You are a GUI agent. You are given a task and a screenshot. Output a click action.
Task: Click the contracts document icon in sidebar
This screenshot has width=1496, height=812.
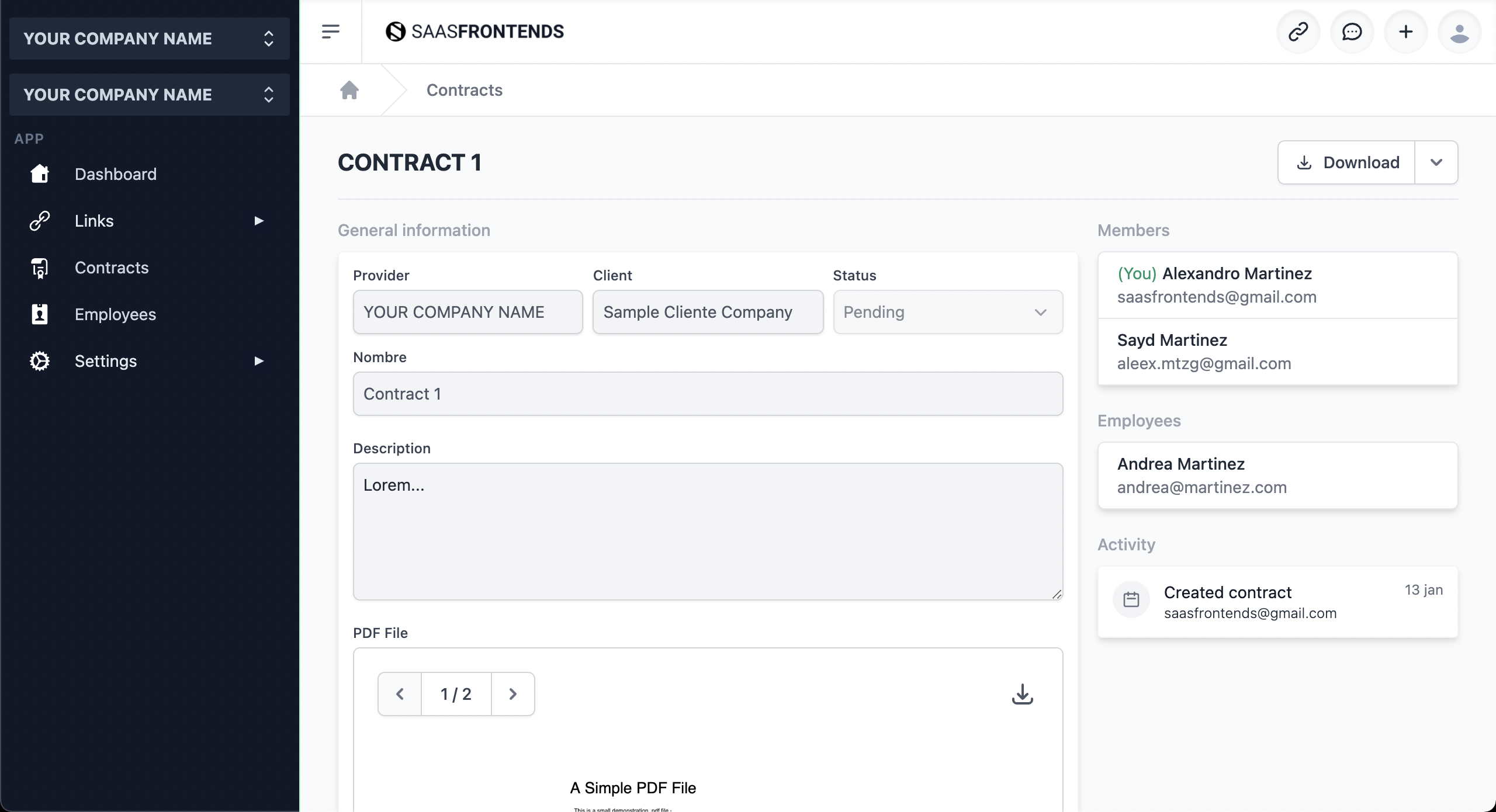(39, 267)
